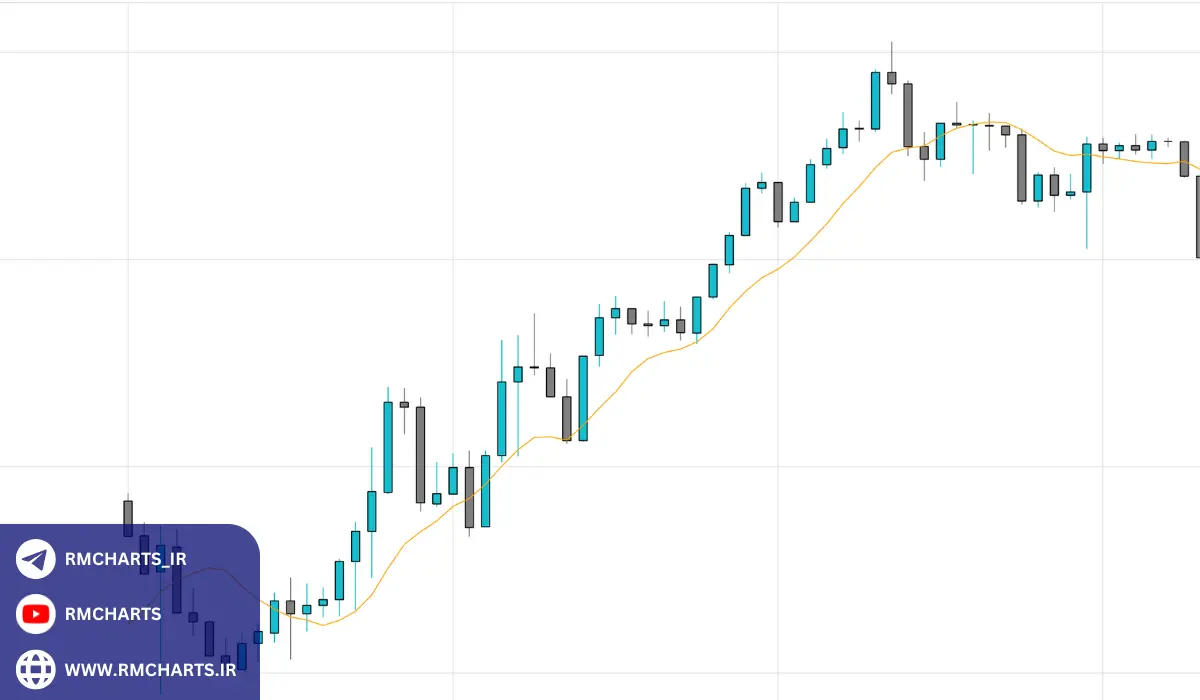Image resolution: width=1200 pixels, height=700 pixels.
Task: Visit the WWW.RMCHARTS.IR website link
Action: coord(150,669)
